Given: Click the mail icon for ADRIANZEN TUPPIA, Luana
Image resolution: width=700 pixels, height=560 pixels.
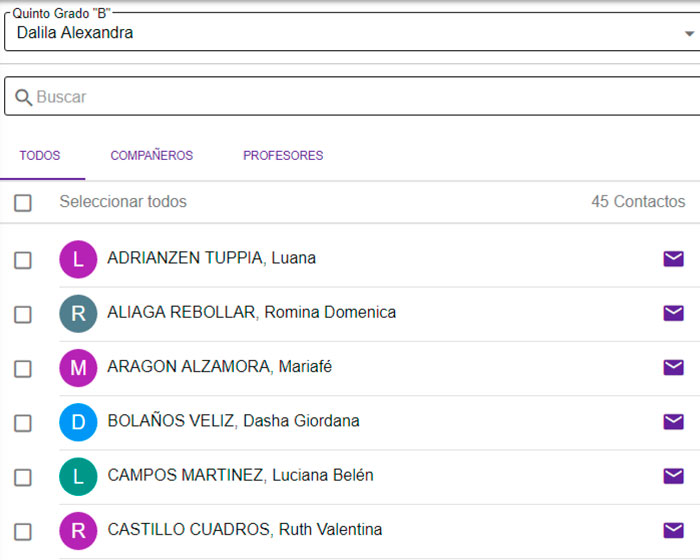Looking at the screenshot, I should pyautogui.click(x=673, y=259).
